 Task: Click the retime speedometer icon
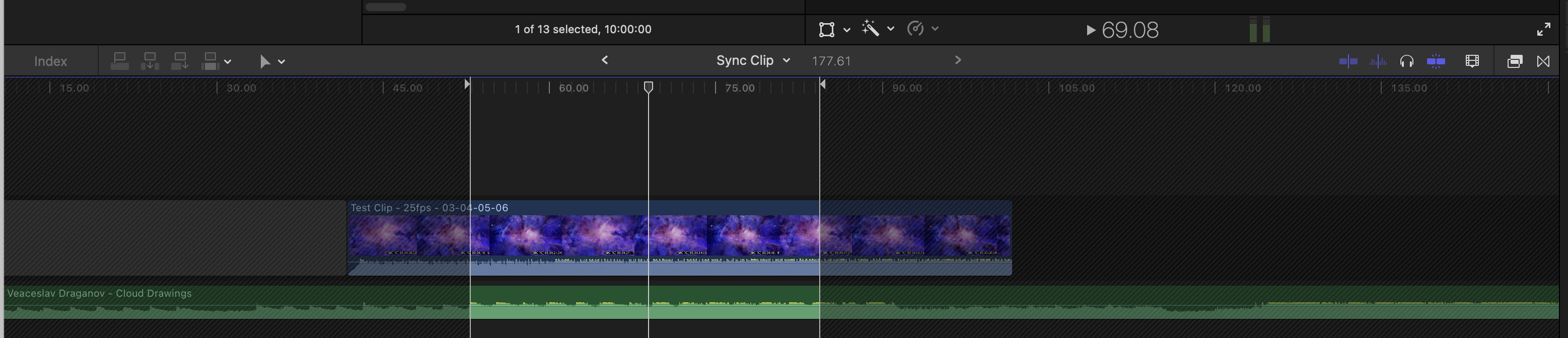[915, 29]
